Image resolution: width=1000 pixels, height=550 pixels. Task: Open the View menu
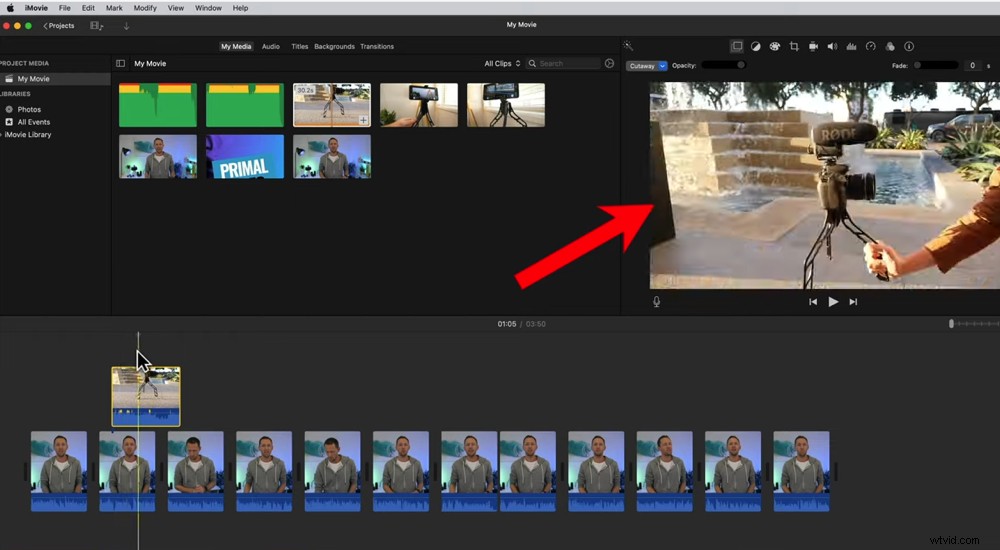click(x=175, y=8)
